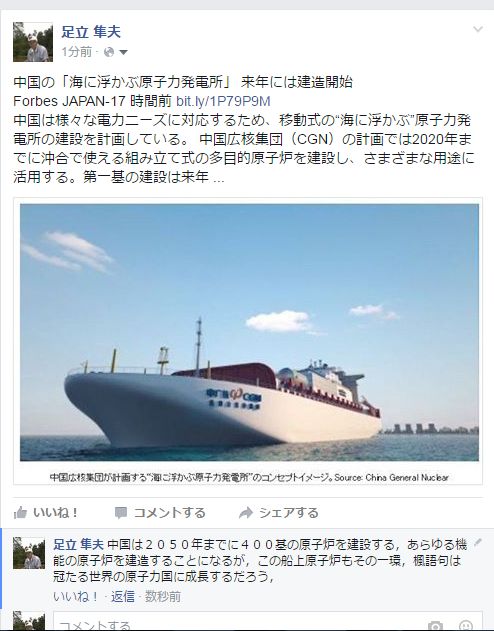
Task: Like the comment via いいね！ link
Action: (76, 596)
